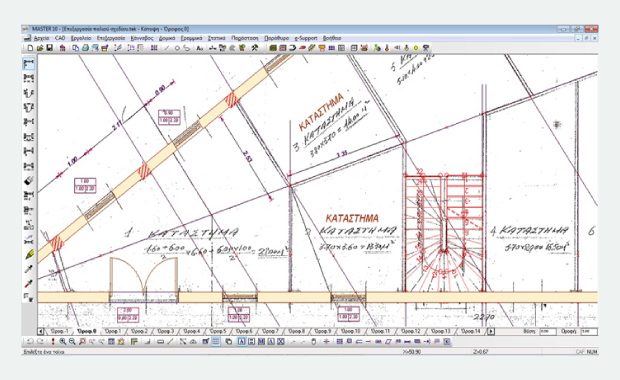
Task: Click the red zoom window magnifier icon
Action: 82,342
